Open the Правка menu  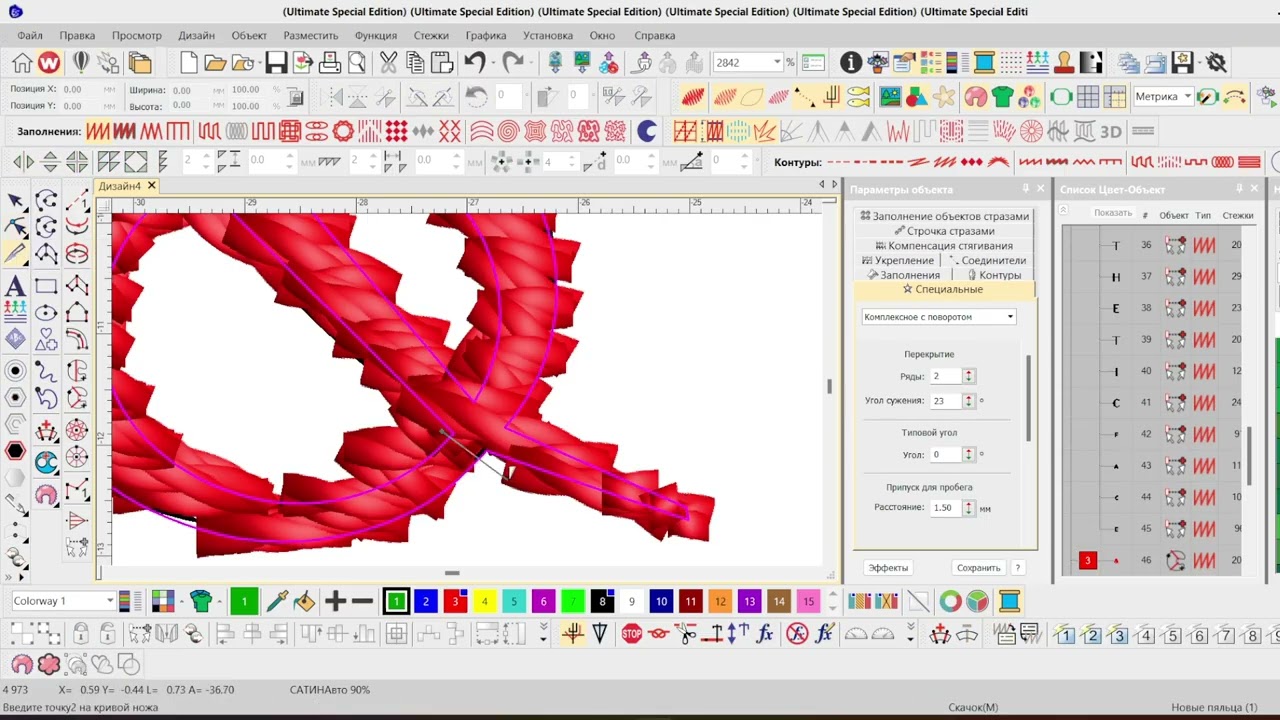[77, 35]
